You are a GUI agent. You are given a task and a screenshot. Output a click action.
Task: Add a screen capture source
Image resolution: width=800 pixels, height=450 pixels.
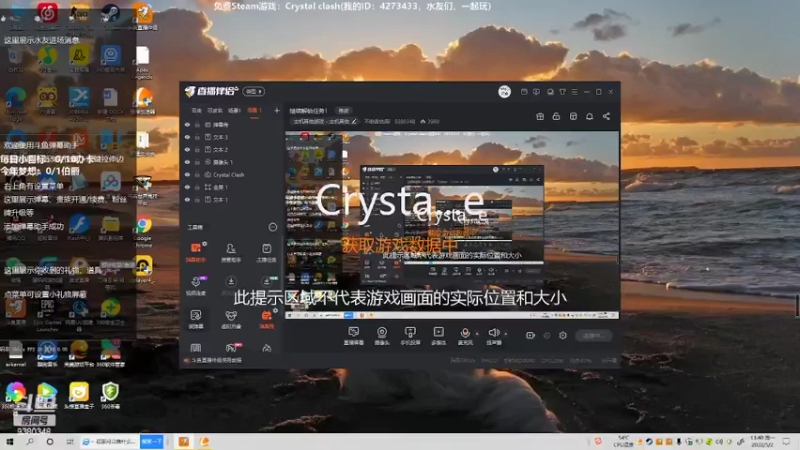tap(354, 336)
